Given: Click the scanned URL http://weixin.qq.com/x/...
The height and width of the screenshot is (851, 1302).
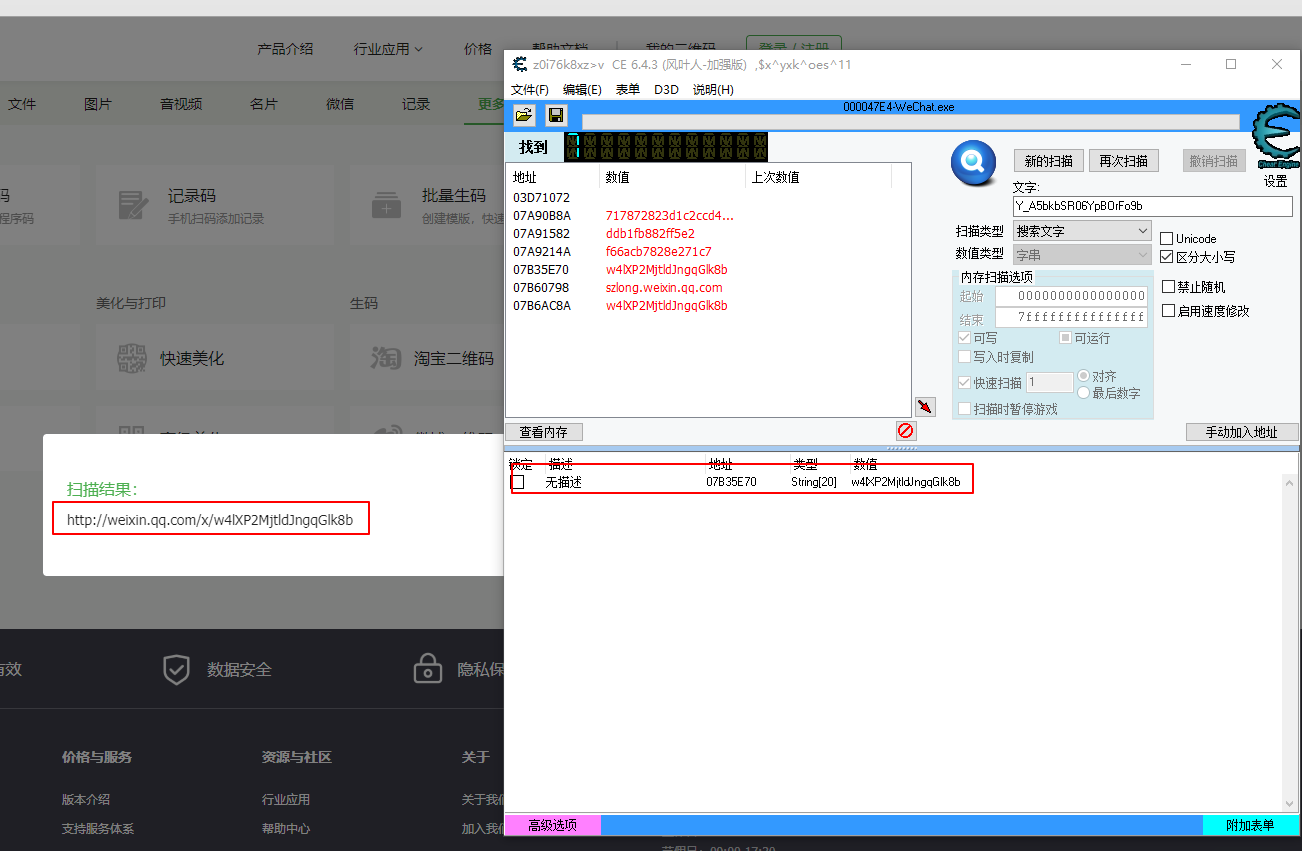Looking at the screenshot, I should coord(210,520).
